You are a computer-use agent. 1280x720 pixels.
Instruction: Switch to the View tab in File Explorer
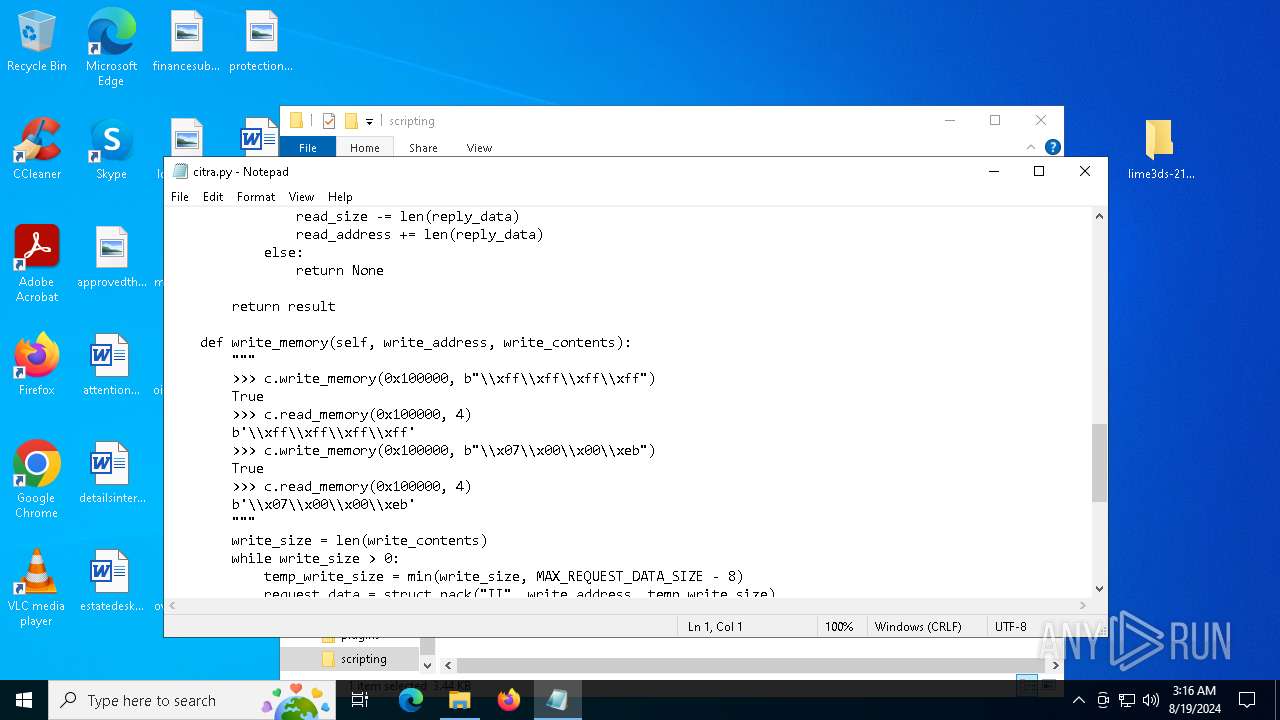(479, 147)
